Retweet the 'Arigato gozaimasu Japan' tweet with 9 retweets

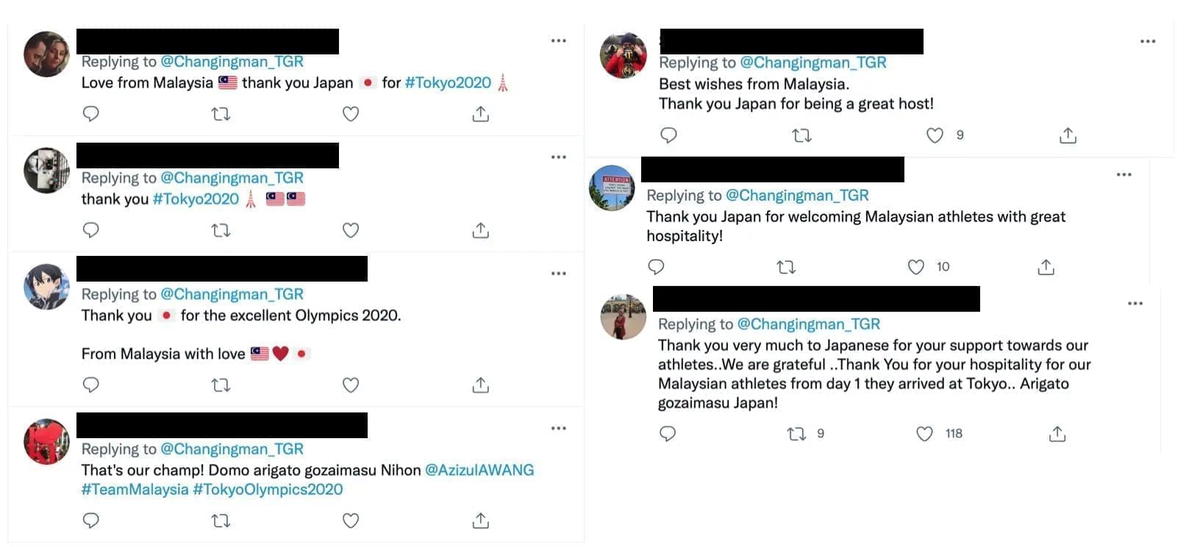(797, 434)
